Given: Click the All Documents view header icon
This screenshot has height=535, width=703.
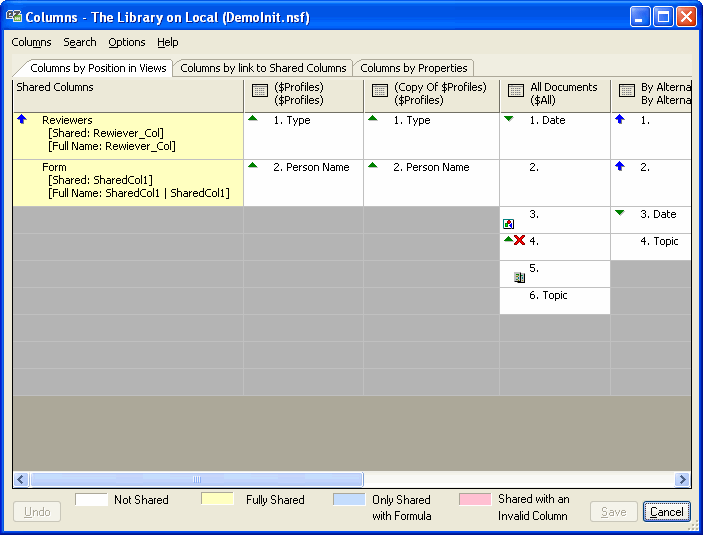Looking at the screenshot, I should pyautogui.click(x=516, y=91).
